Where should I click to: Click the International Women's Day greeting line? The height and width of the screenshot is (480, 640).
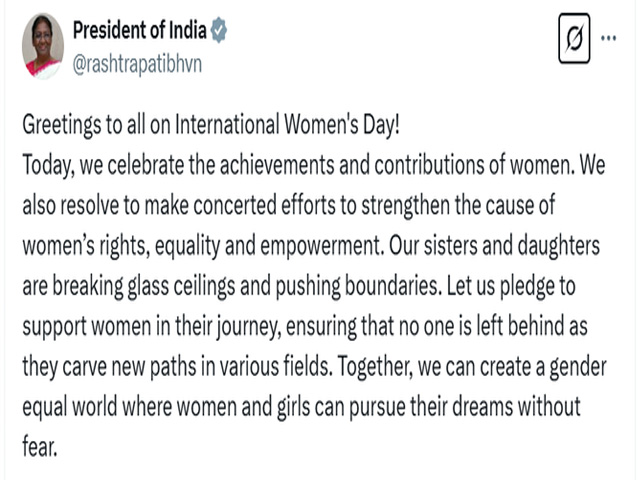(x=211, y=124)
